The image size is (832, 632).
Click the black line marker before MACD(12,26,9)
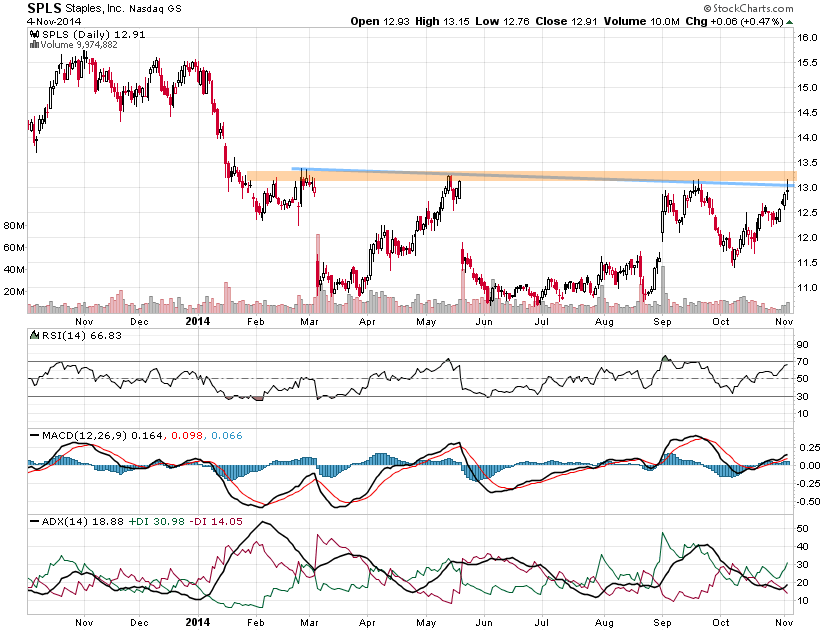[x=34, y=436]
